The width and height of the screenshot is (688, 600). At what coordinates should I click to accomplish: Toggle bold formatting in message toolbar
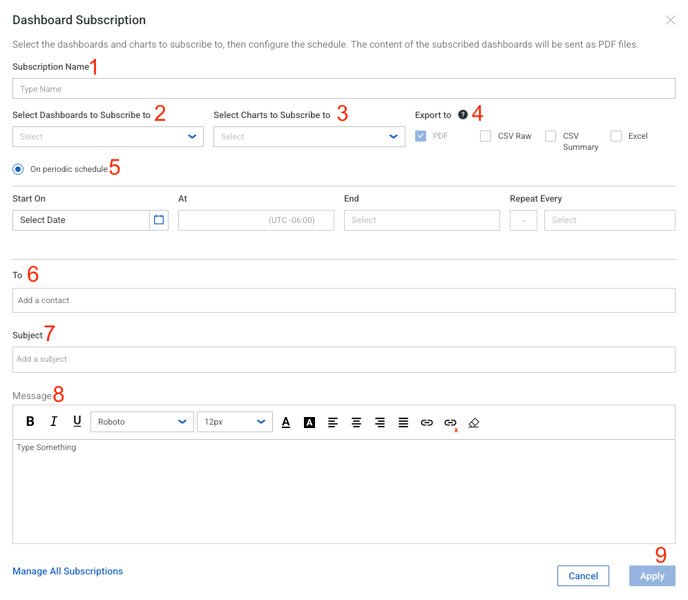pos(30,421)
